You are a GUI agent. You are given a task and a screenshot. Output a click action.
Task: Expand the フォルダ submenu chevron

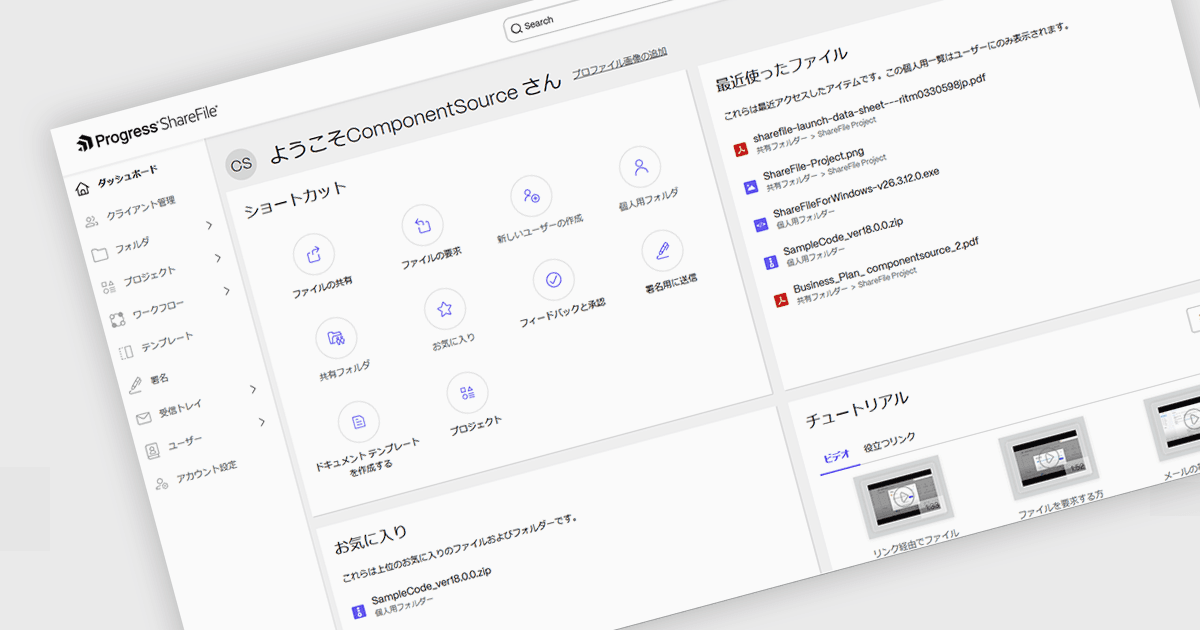[x=209, y=225]
